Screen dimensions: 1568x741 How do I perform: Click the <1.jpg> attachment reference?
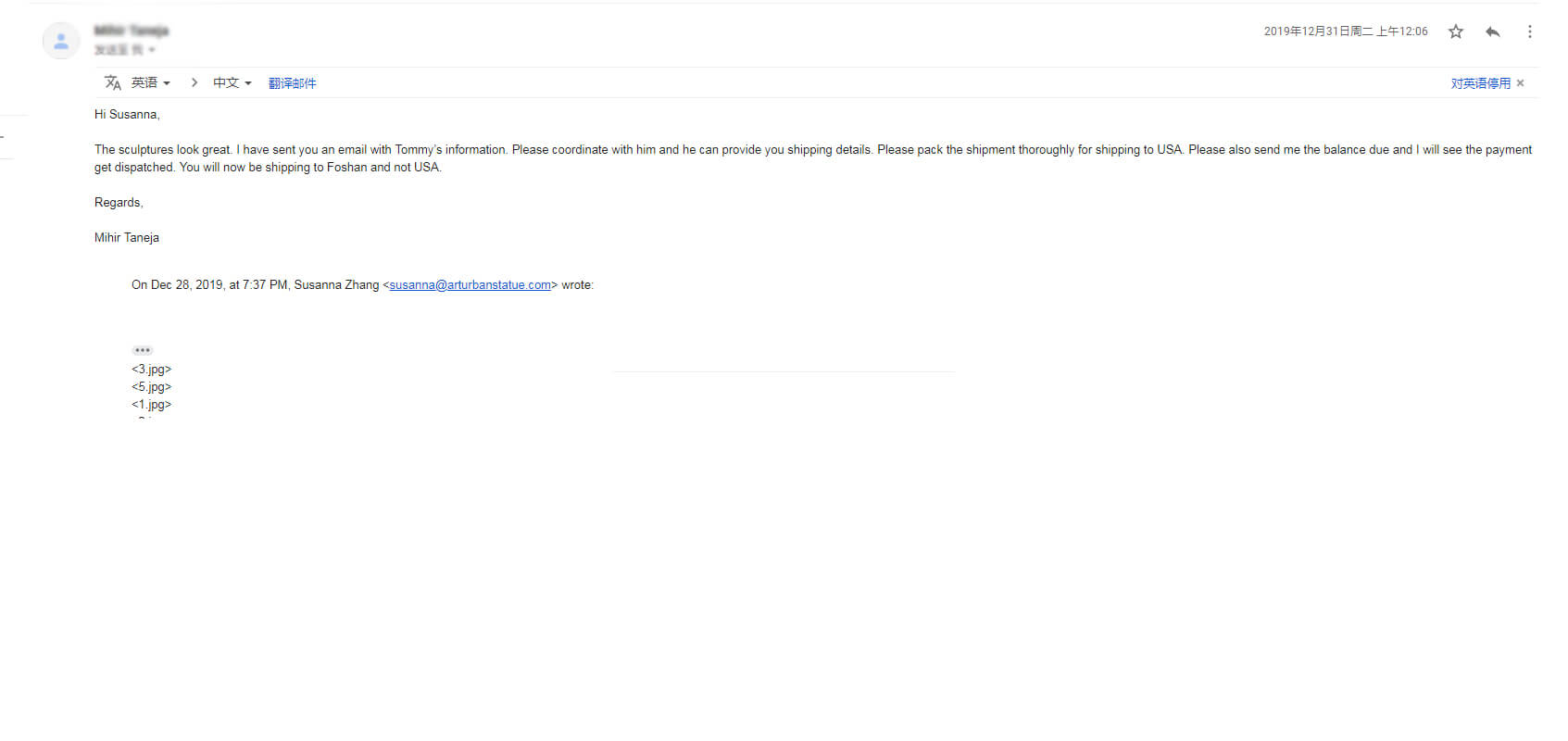point(151,405)
